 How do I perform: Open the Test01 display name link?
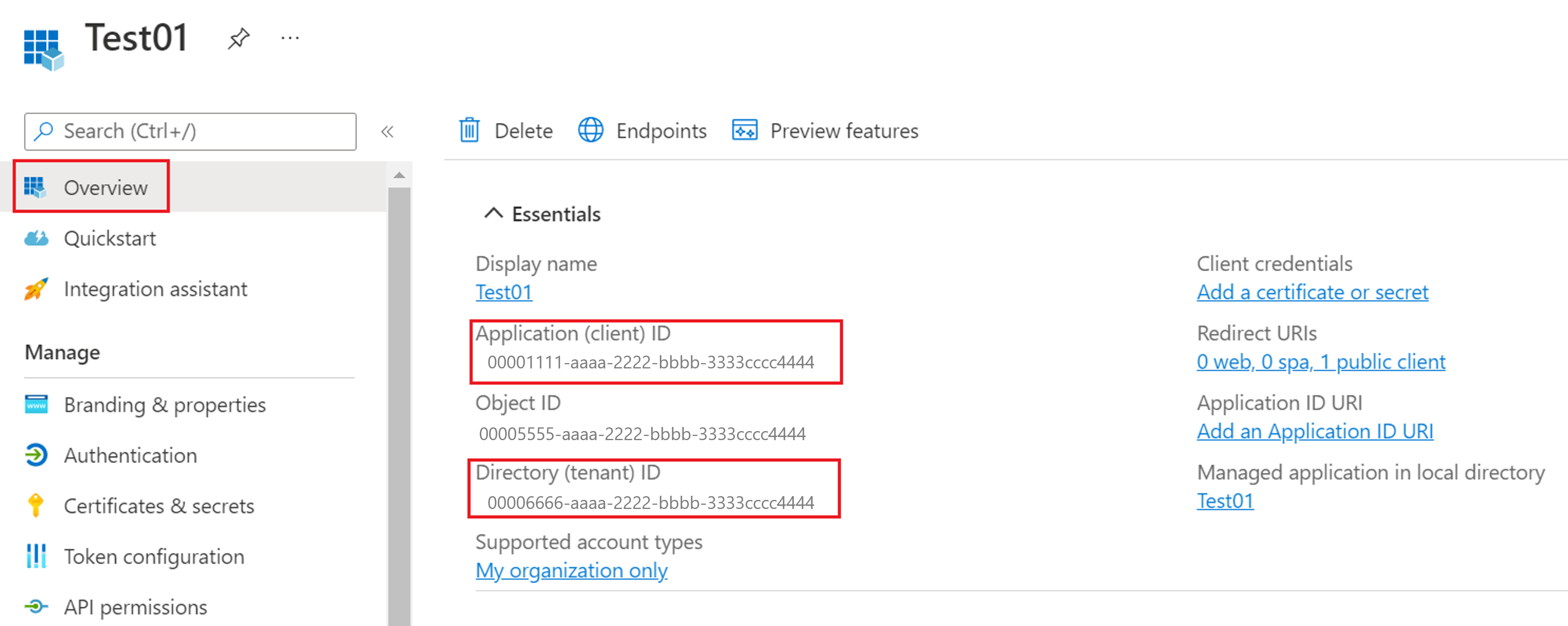coord(504,293)
